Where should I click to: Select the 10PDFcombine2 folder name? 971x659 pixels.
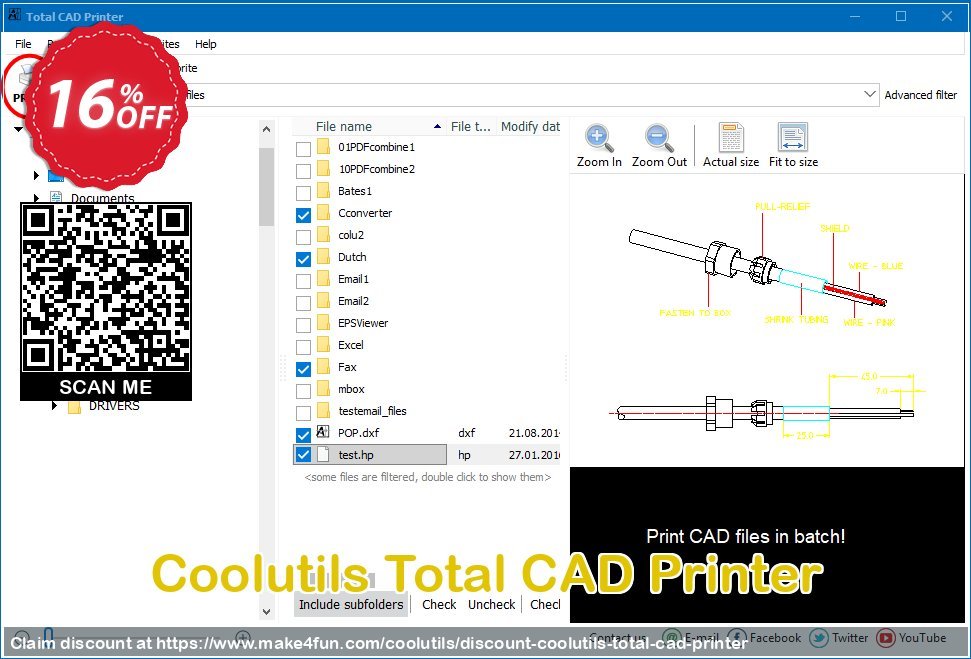coord(377,169)
